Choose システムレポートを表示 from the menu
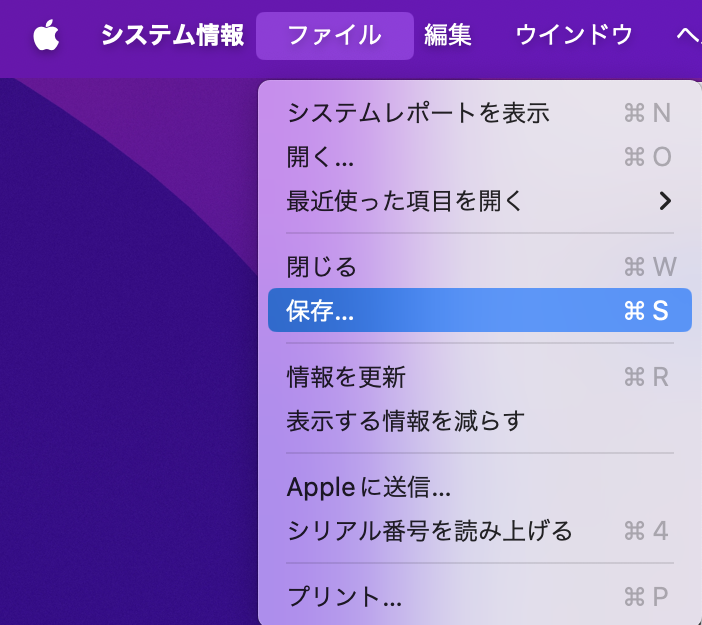The image size is (702, 625). (479, 113)
